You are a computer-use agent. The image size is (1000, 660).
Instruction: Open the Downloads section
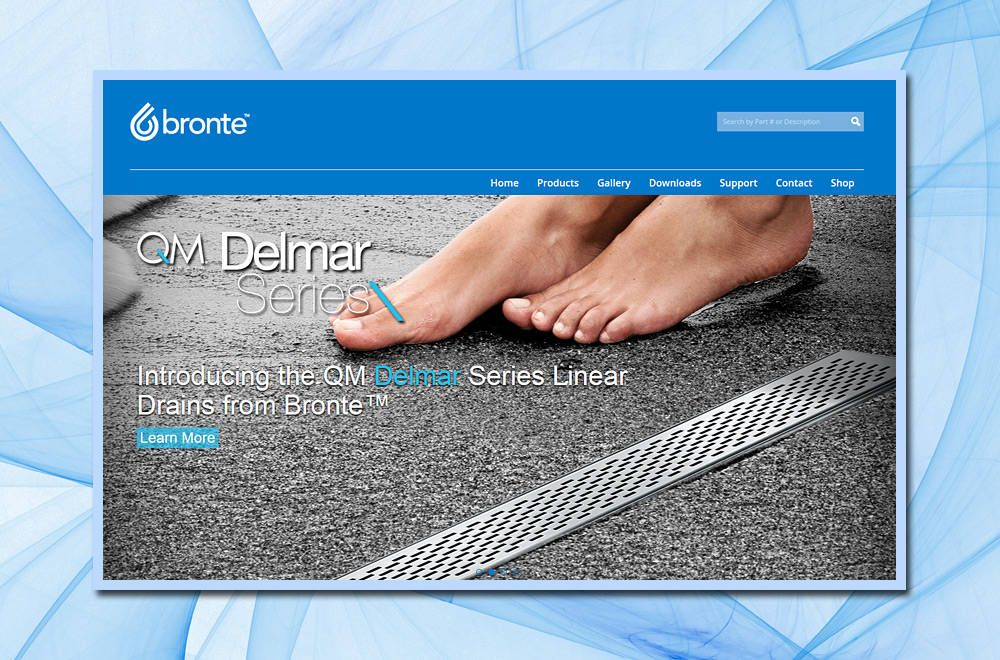coord(675,183)
